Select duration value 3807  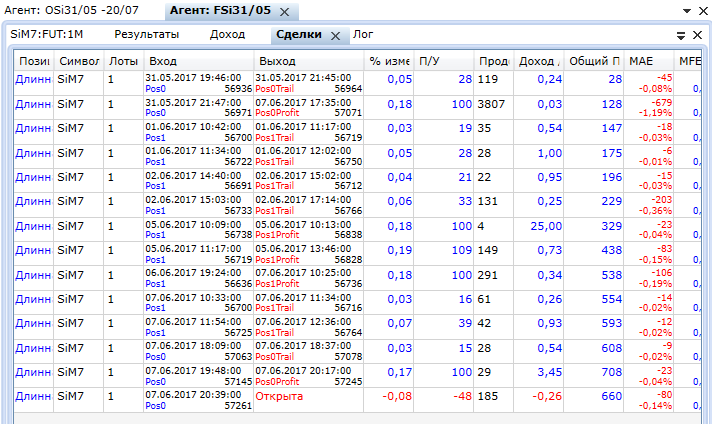coord(491,104)
